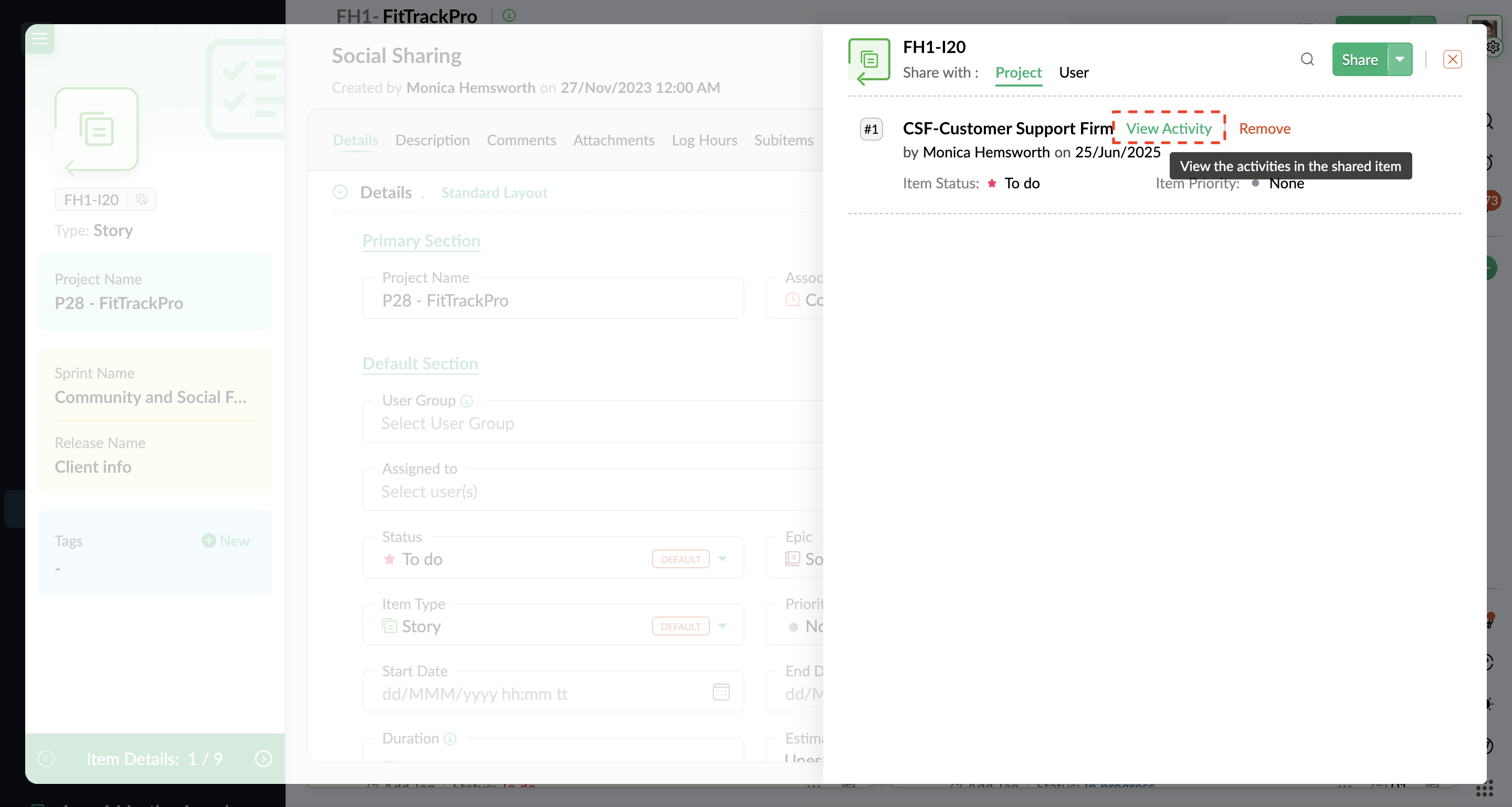Click the FH1-I20 story icon in share header
The image size is (1512, 807).
click(x=869, y=61)
